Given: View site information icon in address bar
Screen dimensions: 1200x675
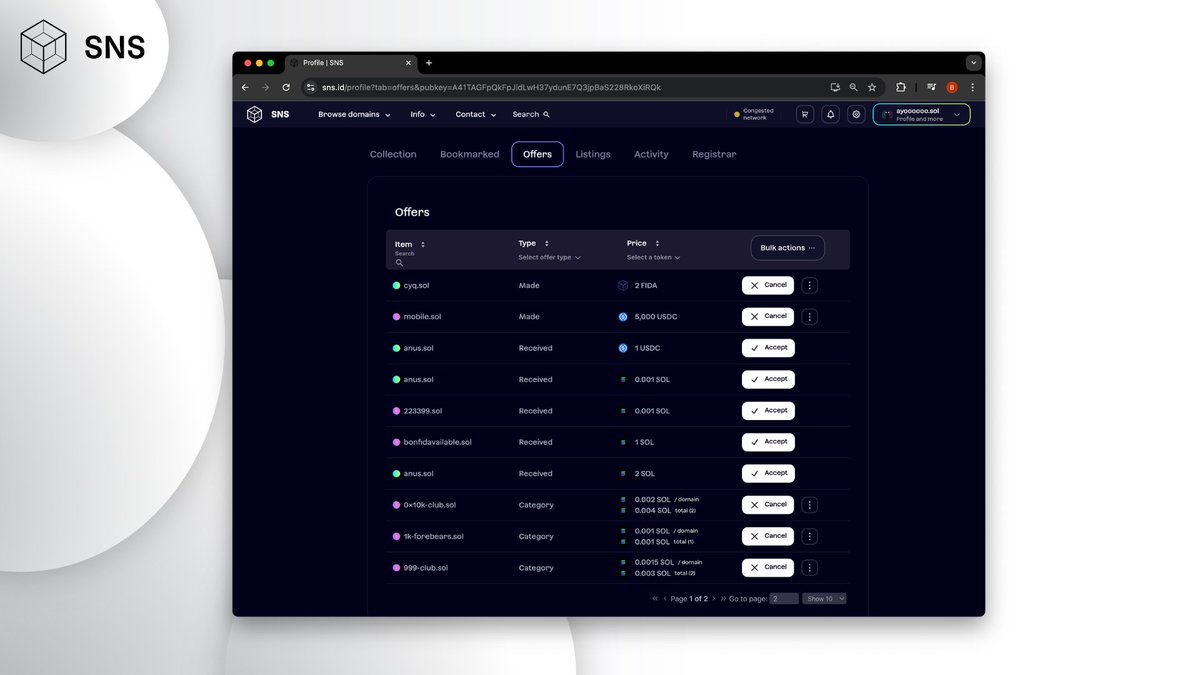Looking at the screenshot, I should (311, 87).
